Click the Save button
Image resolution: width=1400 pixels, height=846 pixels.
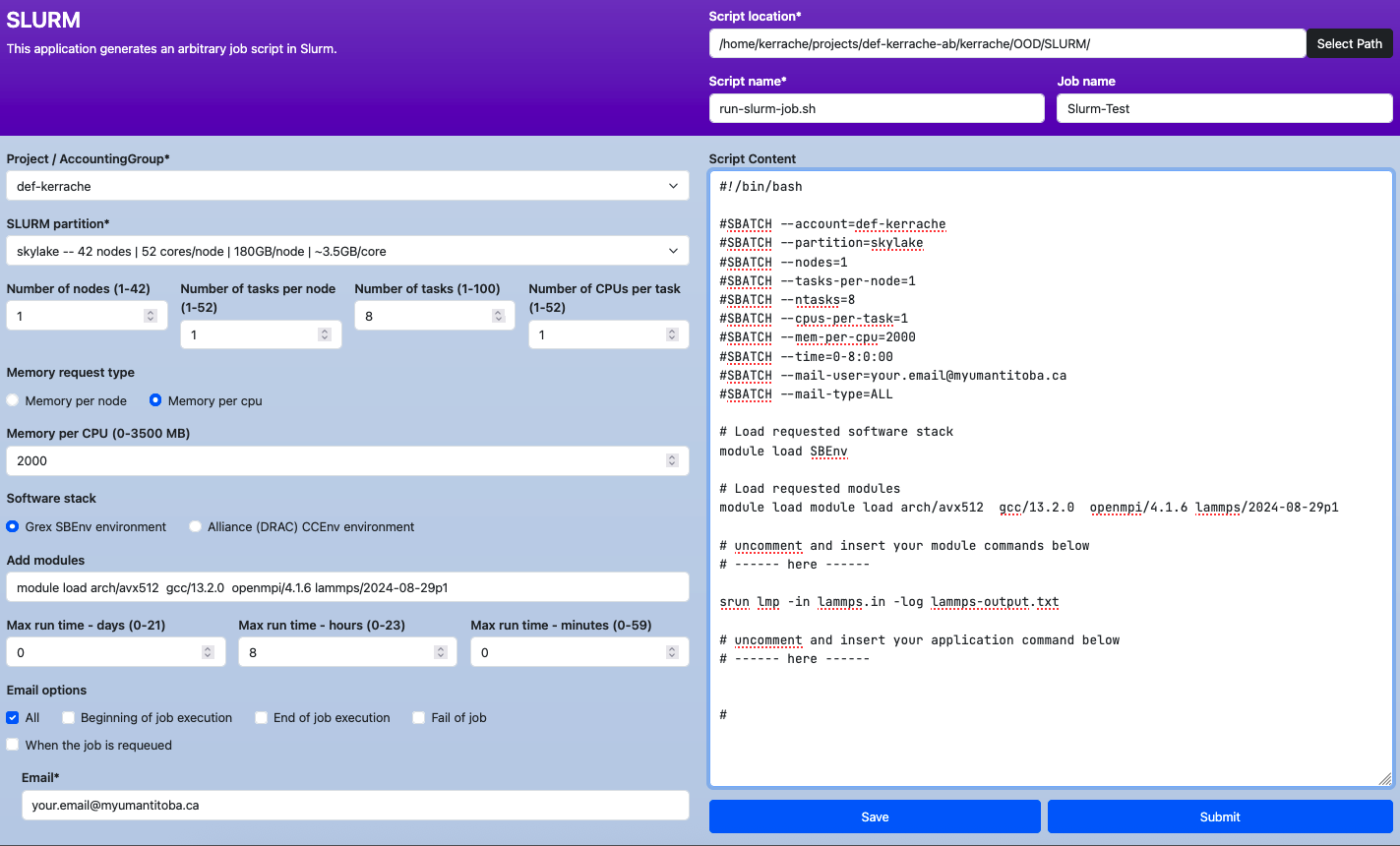(x=875, y=816)
